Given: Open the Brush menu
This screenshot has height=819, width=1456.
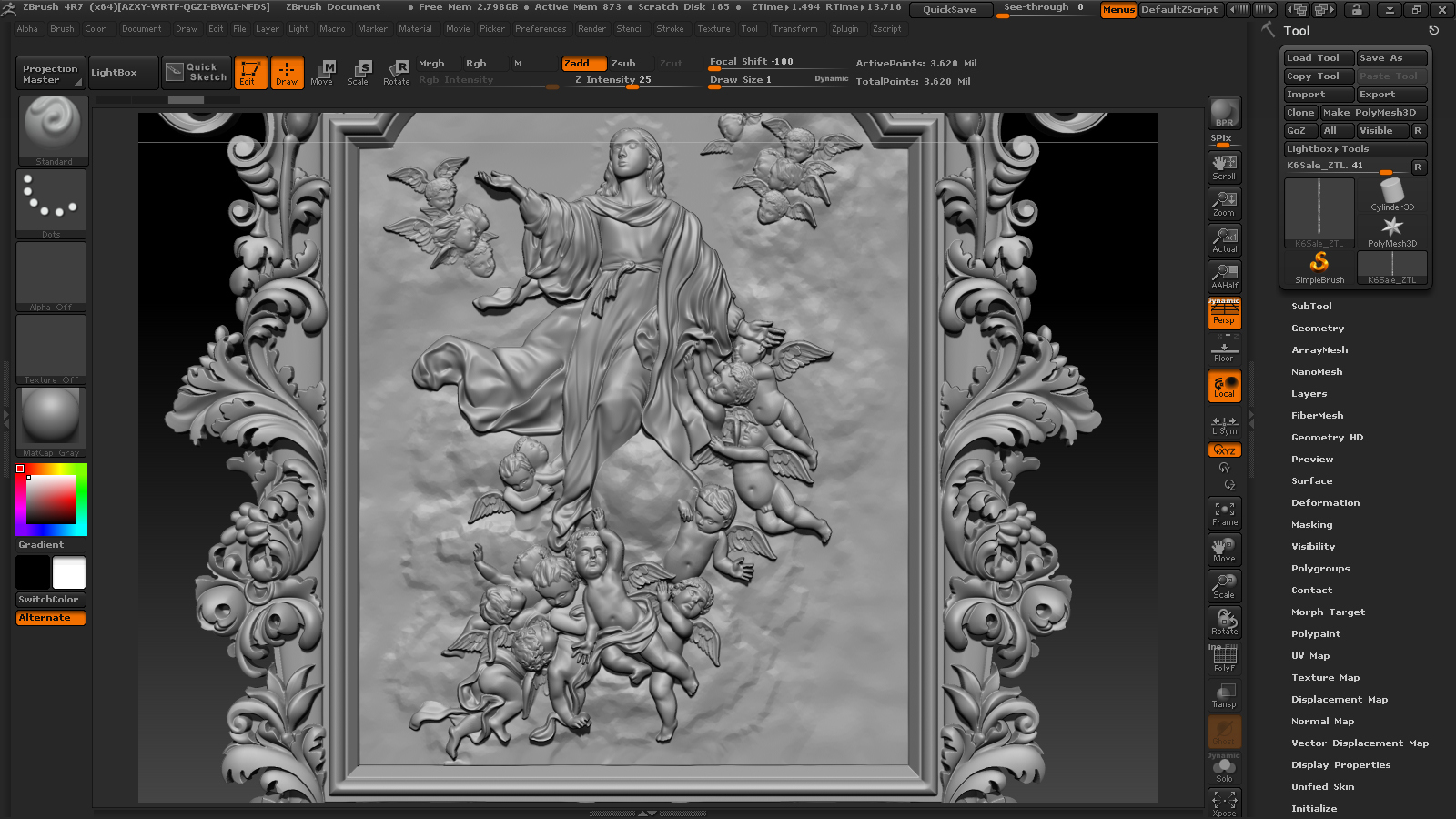Looking at the screenshot, I should click(x=62, y=29).
